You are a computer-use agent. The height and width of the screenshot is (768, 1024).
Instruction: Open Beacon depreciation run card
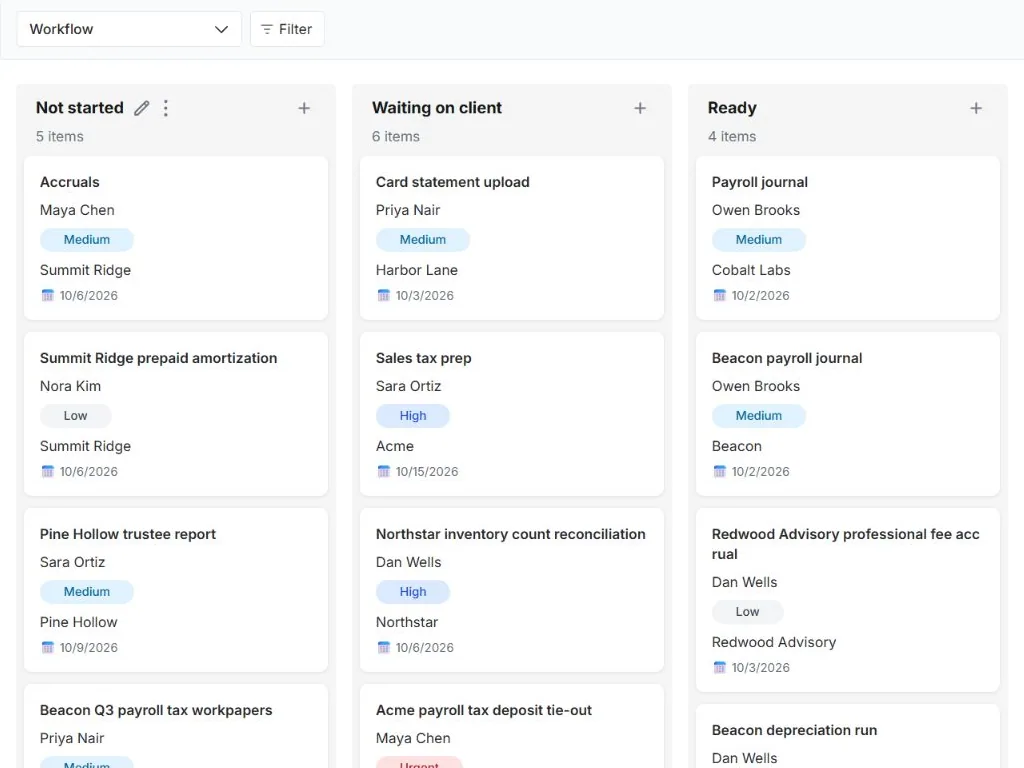pos(794,730)
